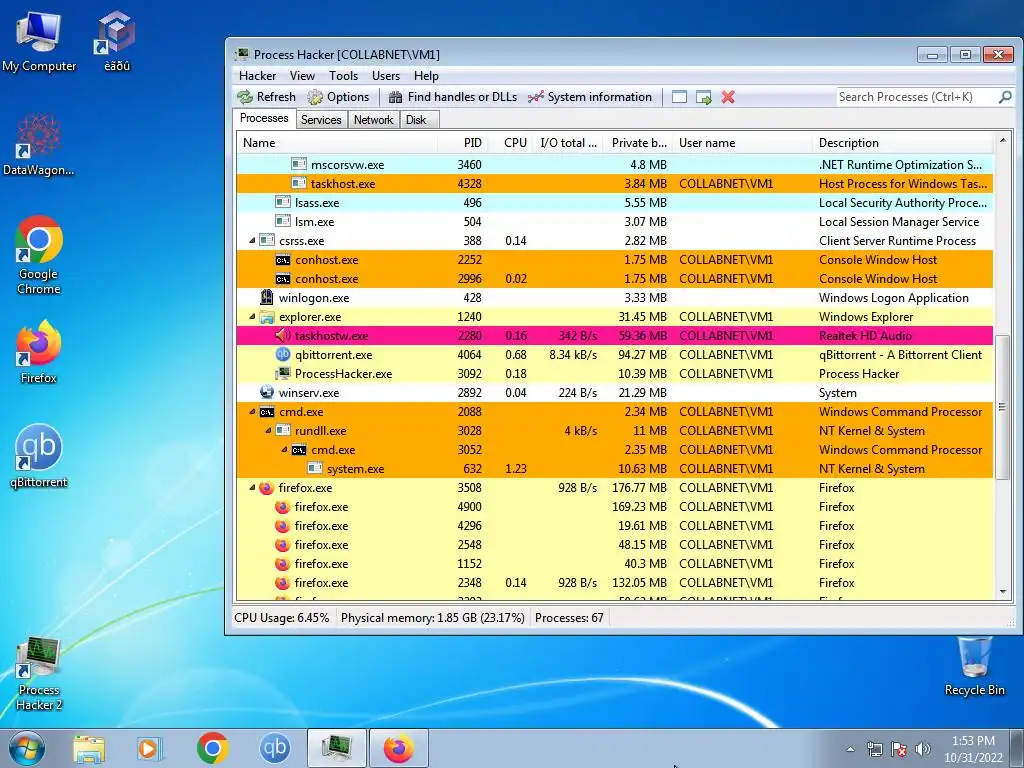This screenshot has height=768, width=1024.
Task: Select firefox.exe PID 2348 row
Action: tap(615, 583)
